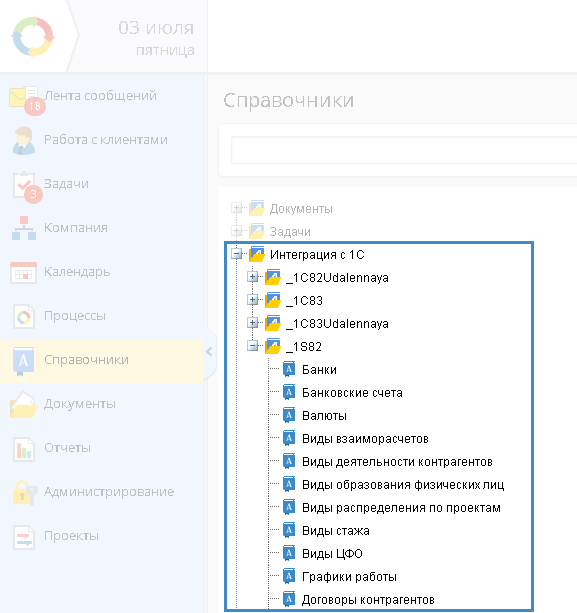
Task: Click the search field under Справочники
Action: (x=404, y=150)
